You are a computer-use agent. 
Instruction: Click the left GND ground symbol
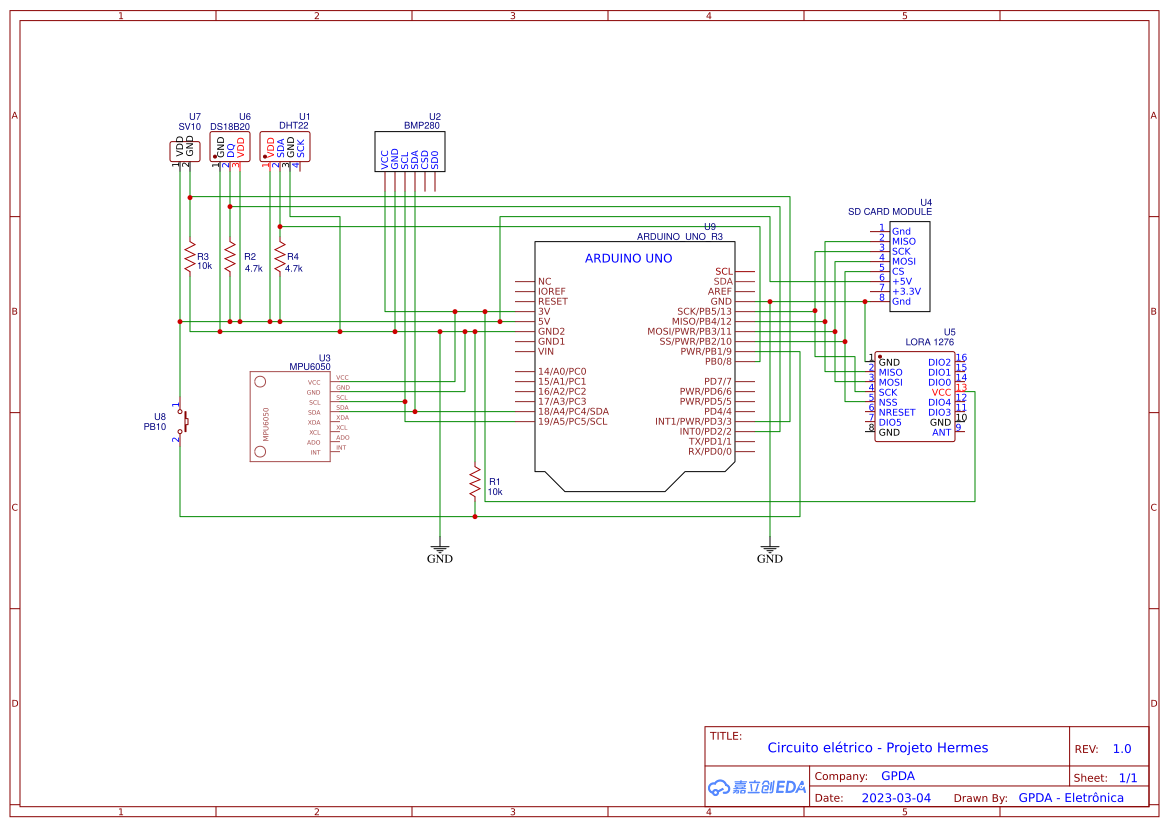point(439,549)
